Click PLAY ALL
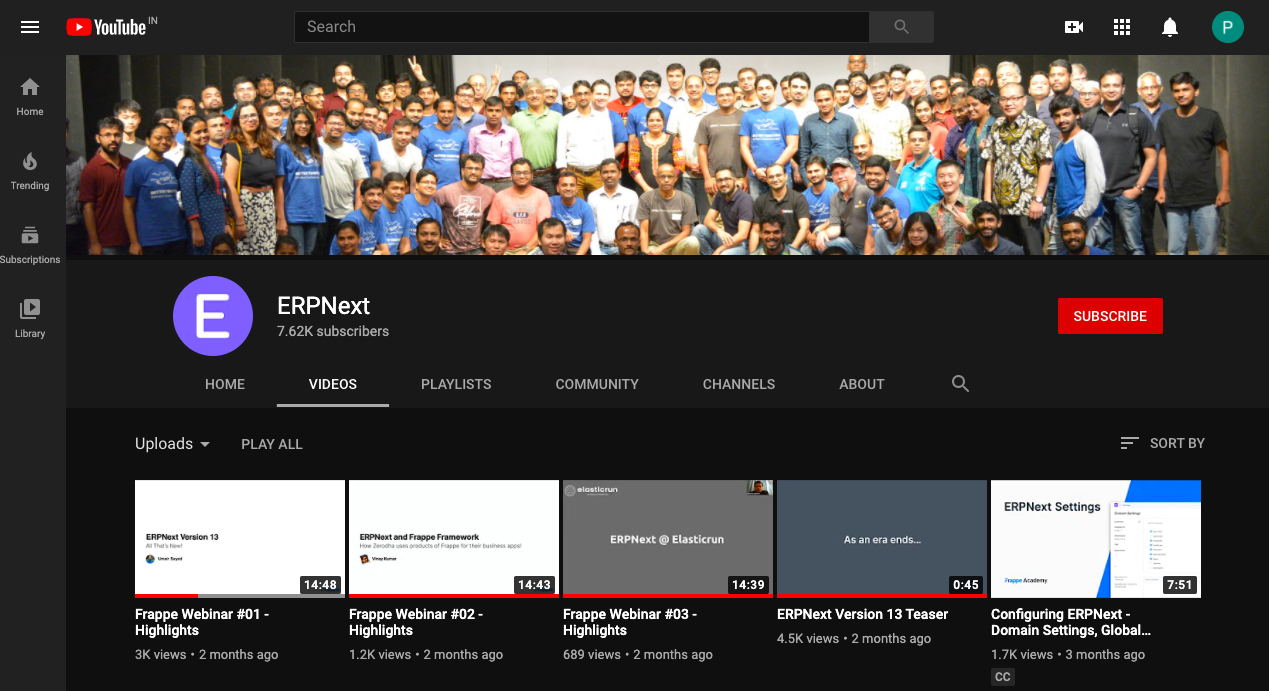This screenshot has width=1269, height=691. point(272,444)
